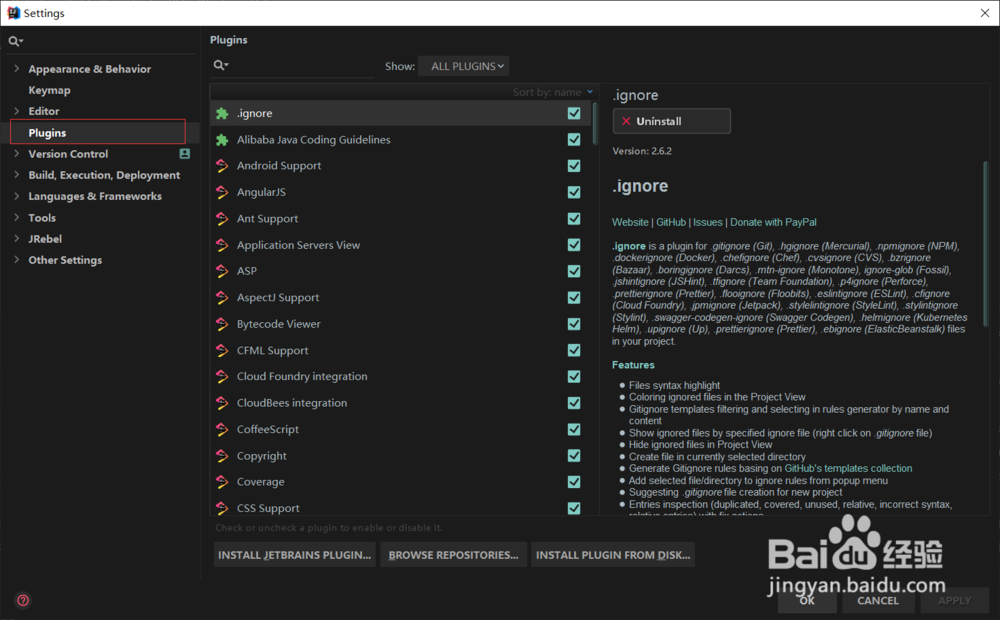Screen dimensions: 1000x620
Task: Click the plugin list vertical scrollbar
Action: [595, 124]
